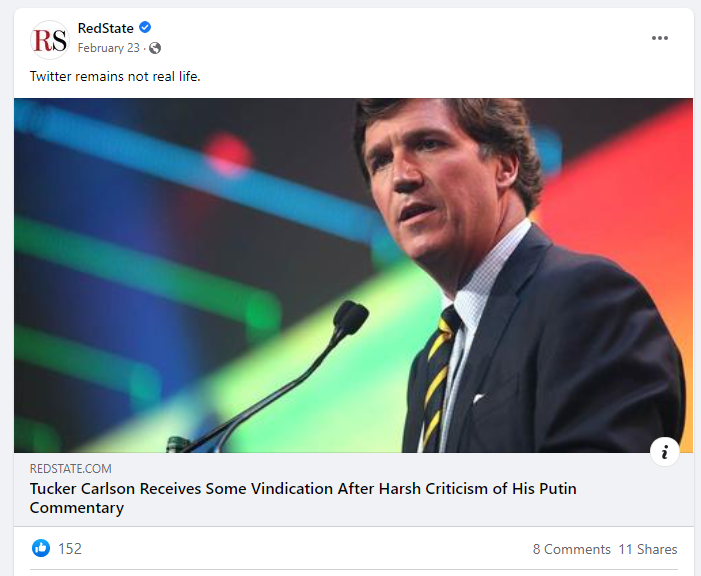Click the RedState RS profile logo
701x576 pixels.
(x=49, y=39)
